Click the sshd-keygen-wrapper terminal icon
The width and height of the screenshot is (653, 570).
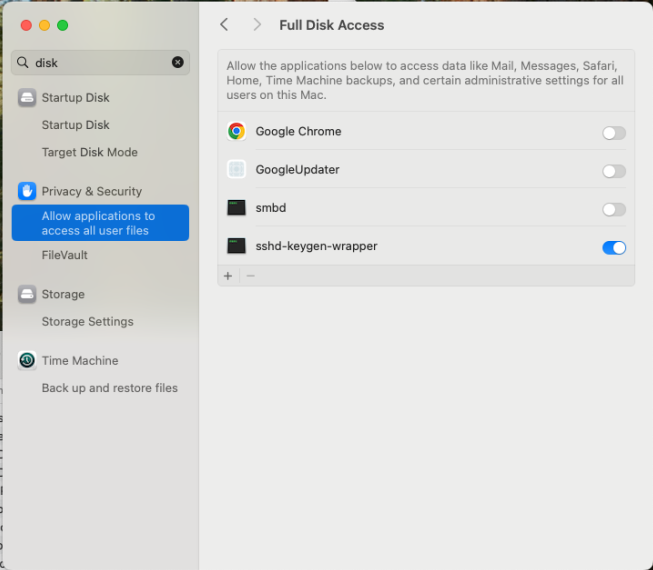[x=236, y=246]
